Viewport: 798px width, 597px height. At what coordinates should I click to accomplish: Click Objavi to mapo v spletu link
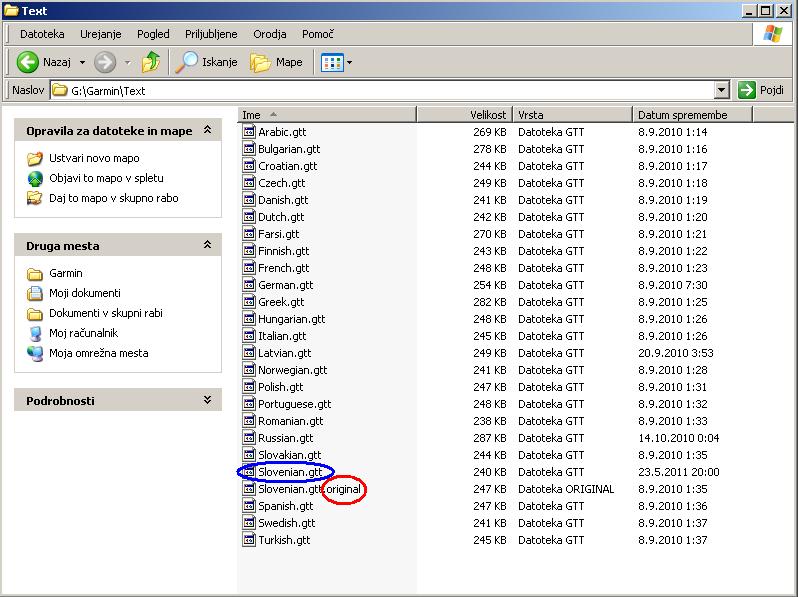(106, 178)
